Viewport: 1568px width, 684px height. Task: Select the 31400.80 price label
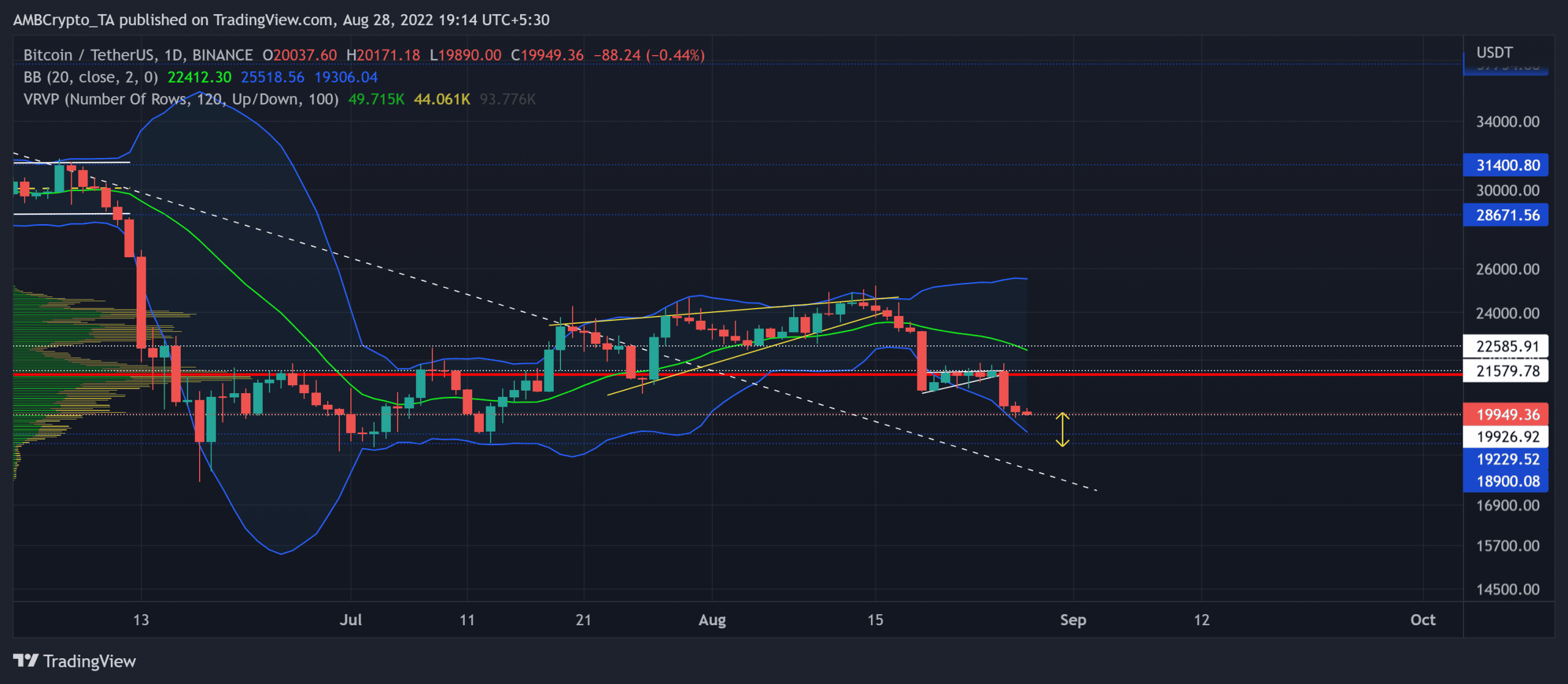[x=1506, y=165]
